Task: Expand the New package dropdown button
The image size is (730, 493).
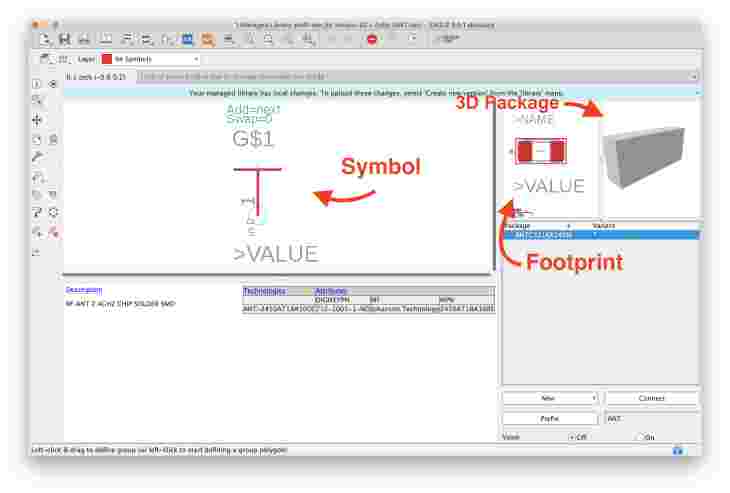Action: tap(595, 398)
